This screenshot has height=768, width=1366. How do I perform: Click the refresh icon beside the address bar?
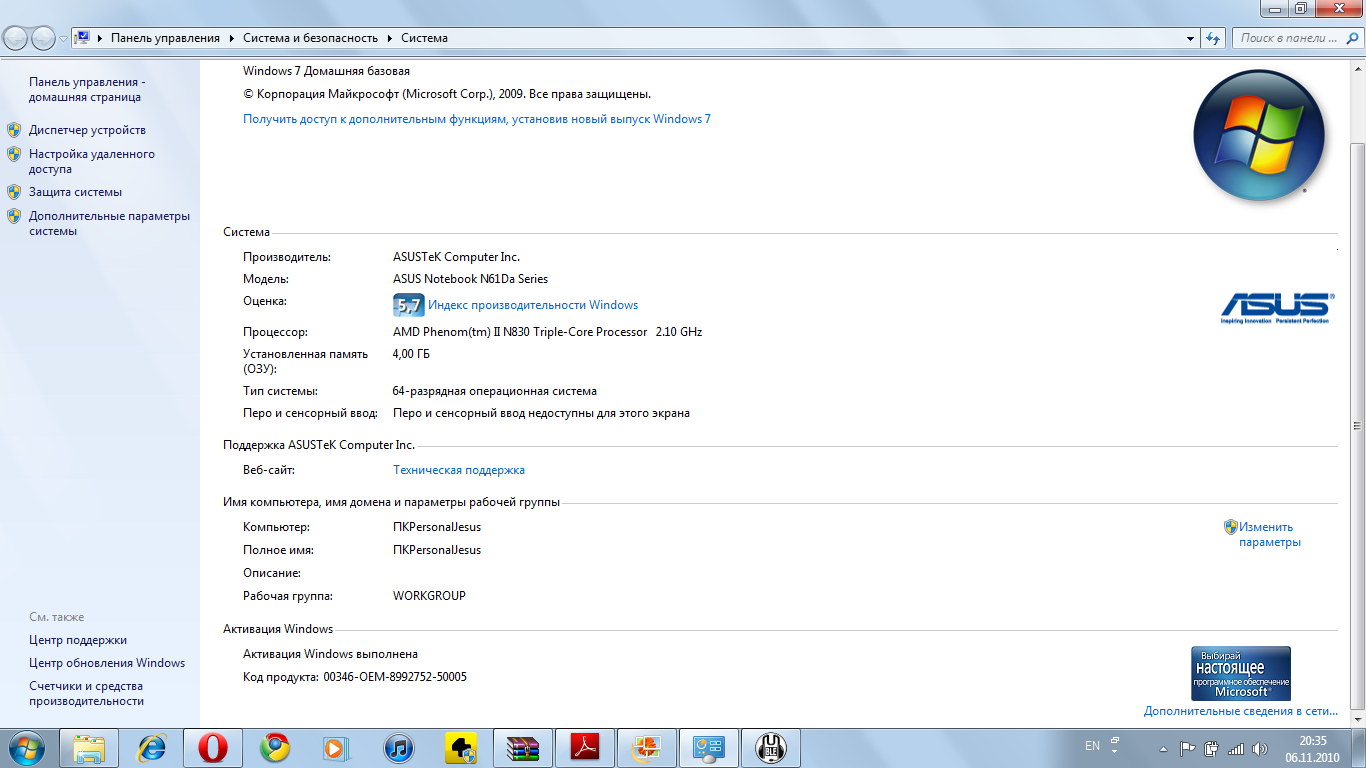tap(1213, 38)
